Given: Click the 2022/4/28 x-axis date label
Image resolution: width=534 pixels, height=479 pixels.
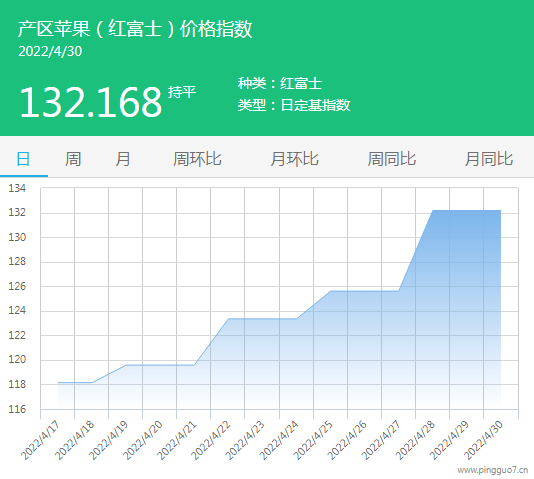Looking at the screenshot, I should (415, 440).
